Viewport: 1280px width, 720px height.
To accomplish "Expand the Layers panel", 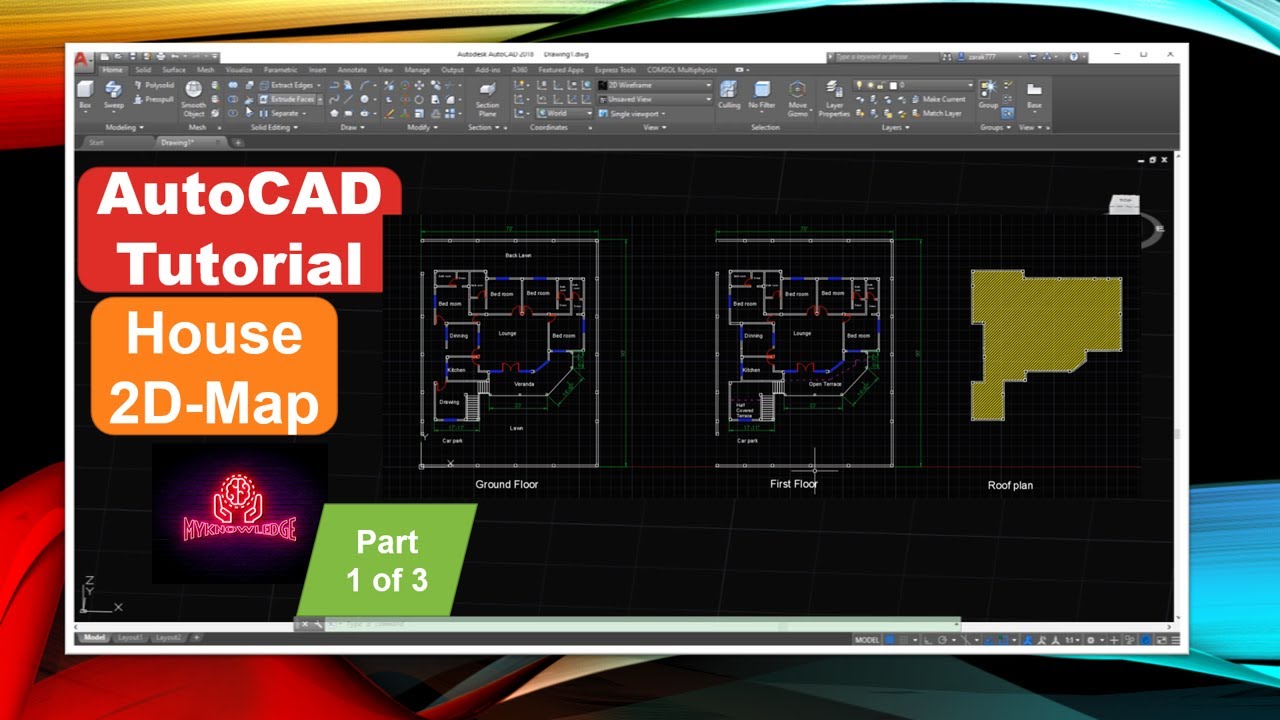I will click(894, 128).
